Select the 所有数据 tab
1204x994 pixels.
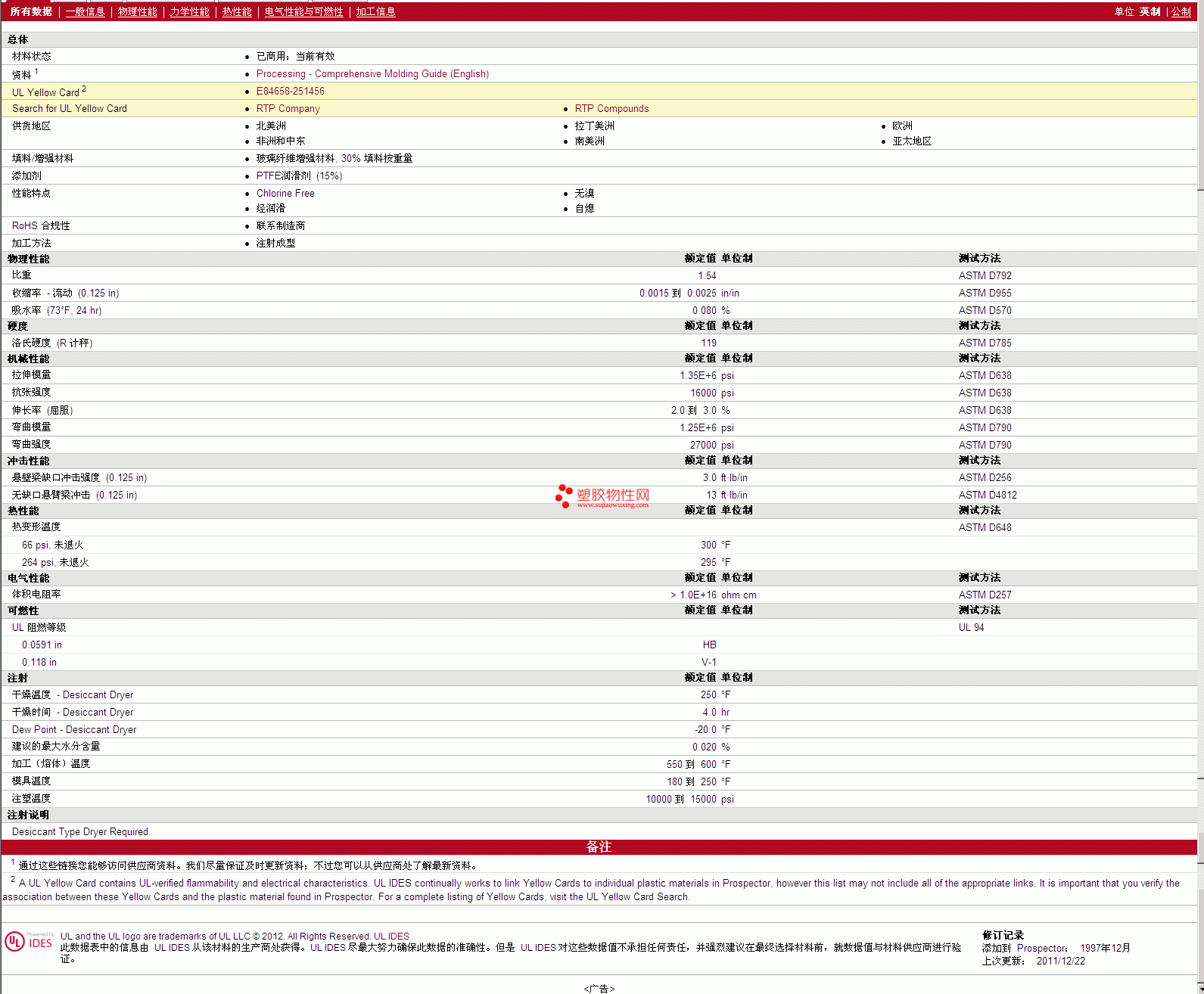31,11
